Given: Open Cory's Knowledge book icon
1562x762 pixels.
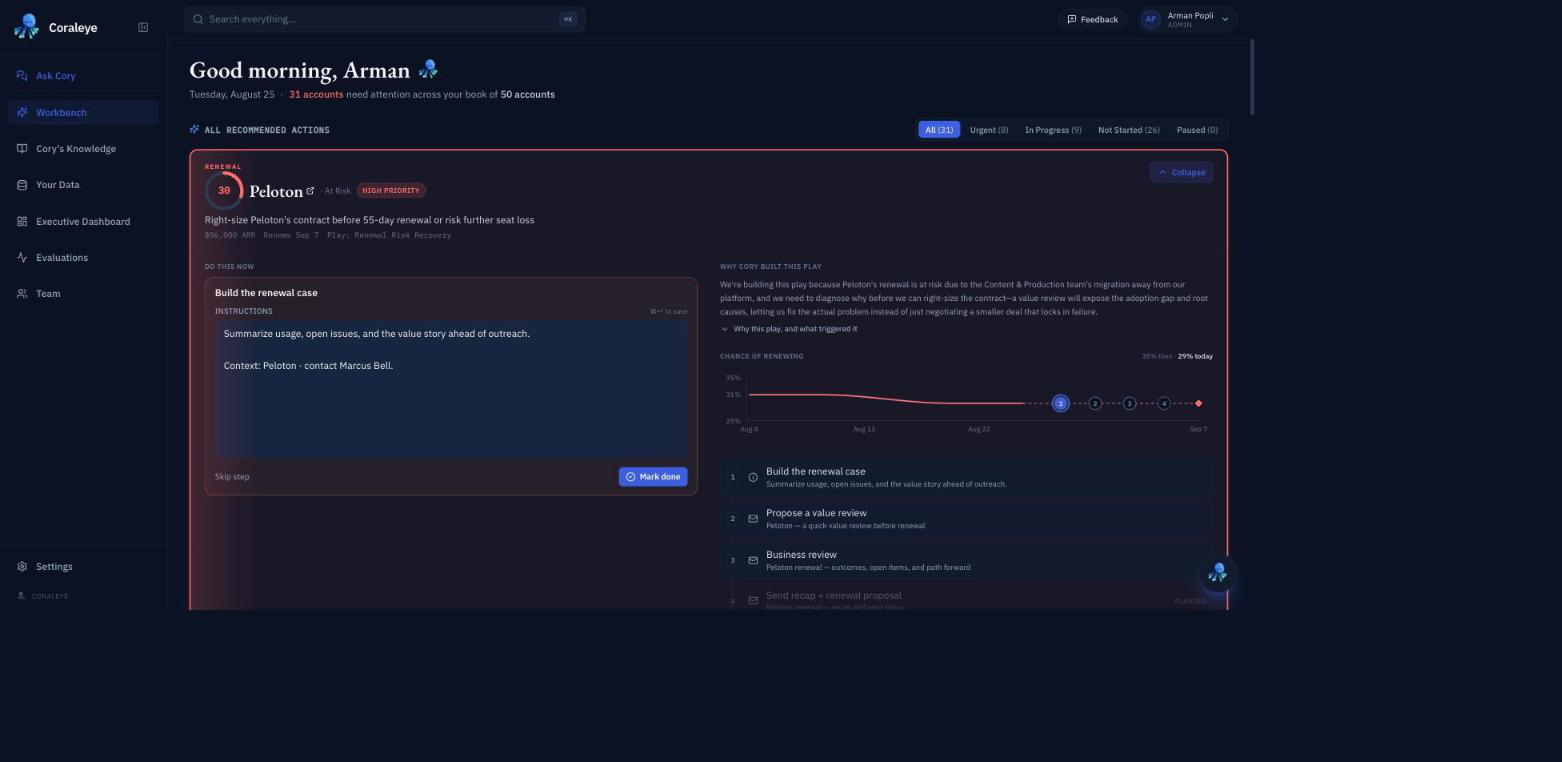Looking at the screenshot, I should pyautogui.click(x=22, y=149).
